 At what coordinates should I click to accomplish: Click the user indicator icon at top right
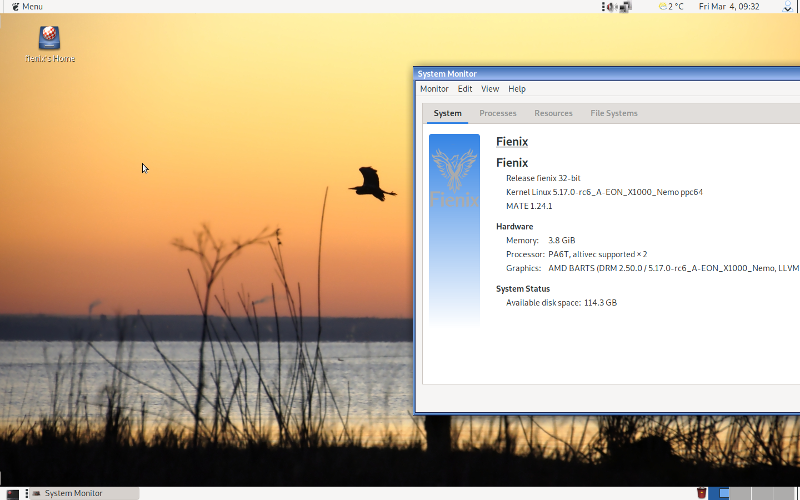point(787,7)
